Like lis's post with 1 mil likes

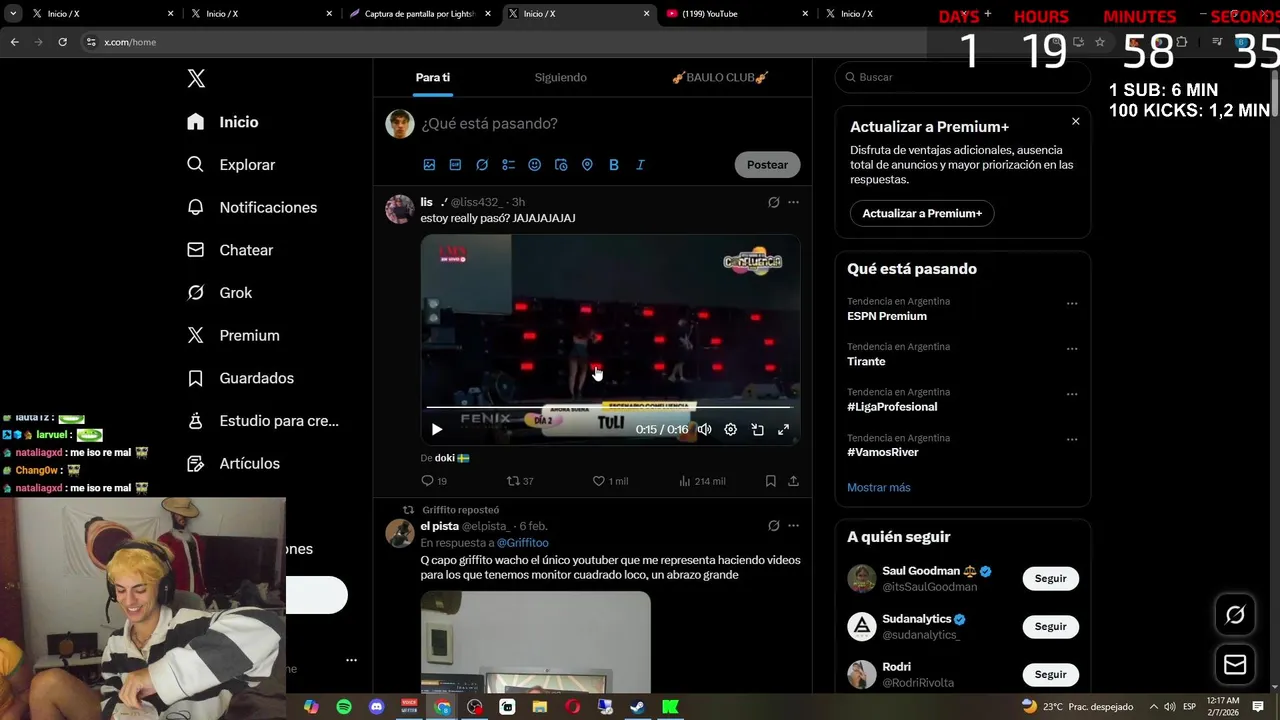610,481
